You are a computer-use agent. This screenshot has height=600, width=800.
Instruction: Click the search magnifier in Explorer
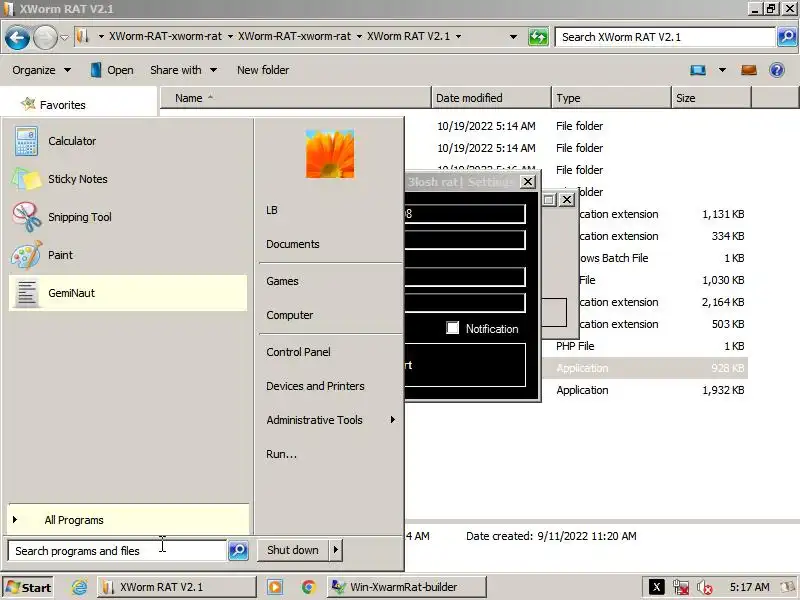787,37
